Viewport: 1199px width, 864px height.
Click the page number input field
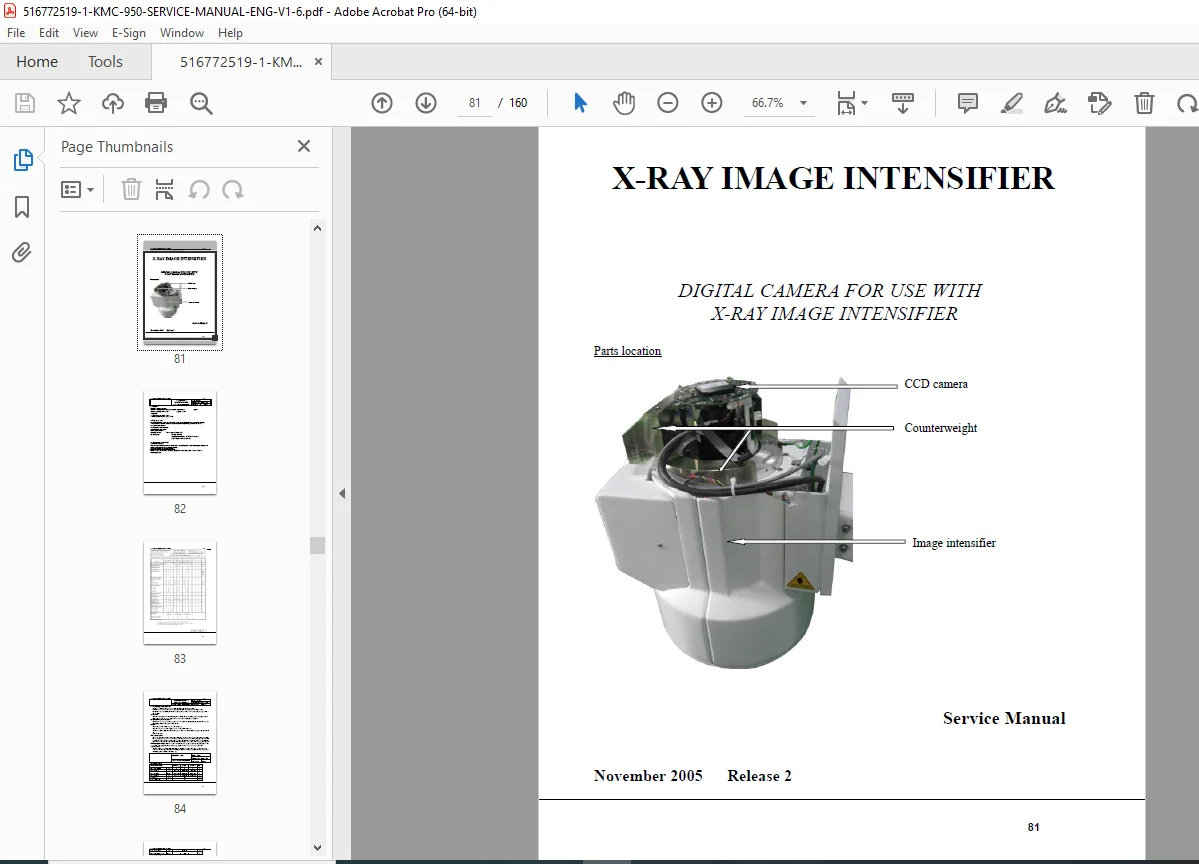tap(475, 103)
